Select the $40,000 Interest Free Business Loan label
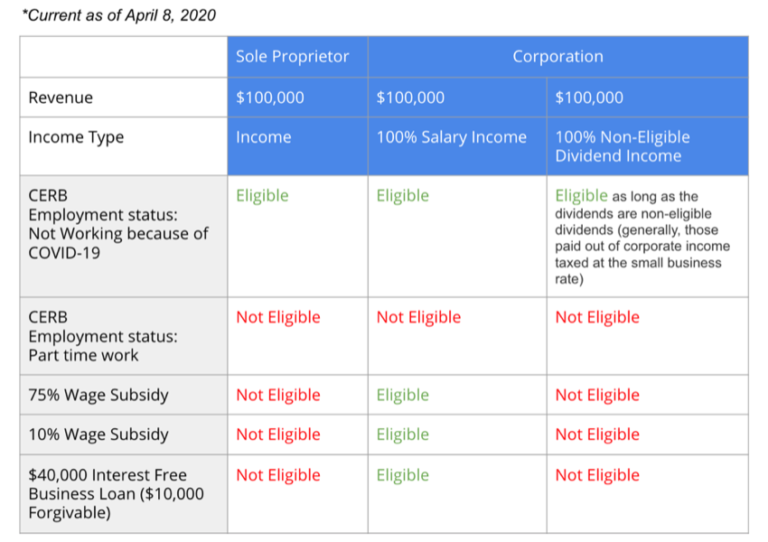 pyautogui.click(x=116, y=494)
